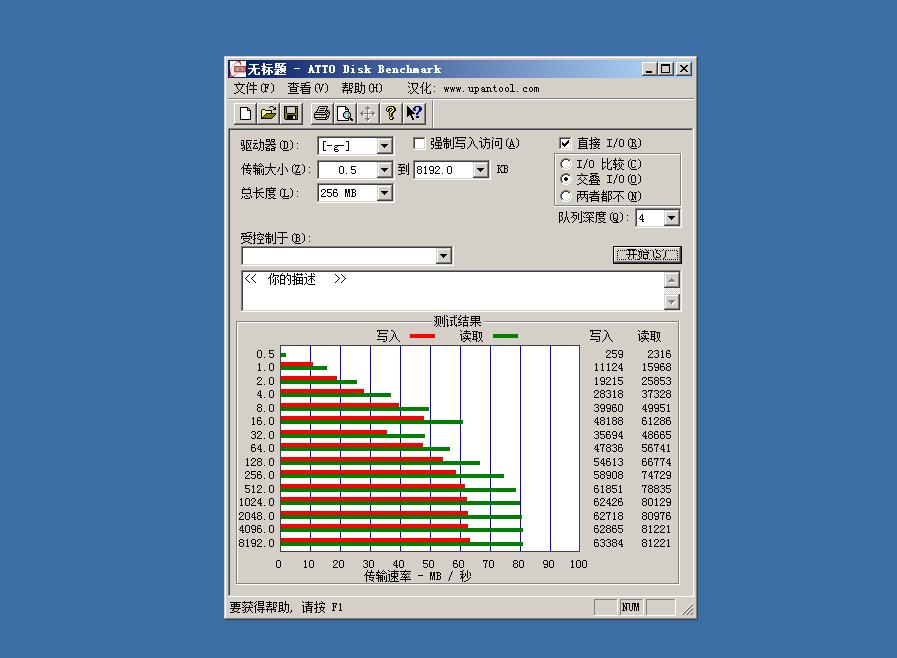Viewport: 897px width, 658px height.
Task: Expand the 总长度 256 MB dropdown
Action: pos(383,192)
